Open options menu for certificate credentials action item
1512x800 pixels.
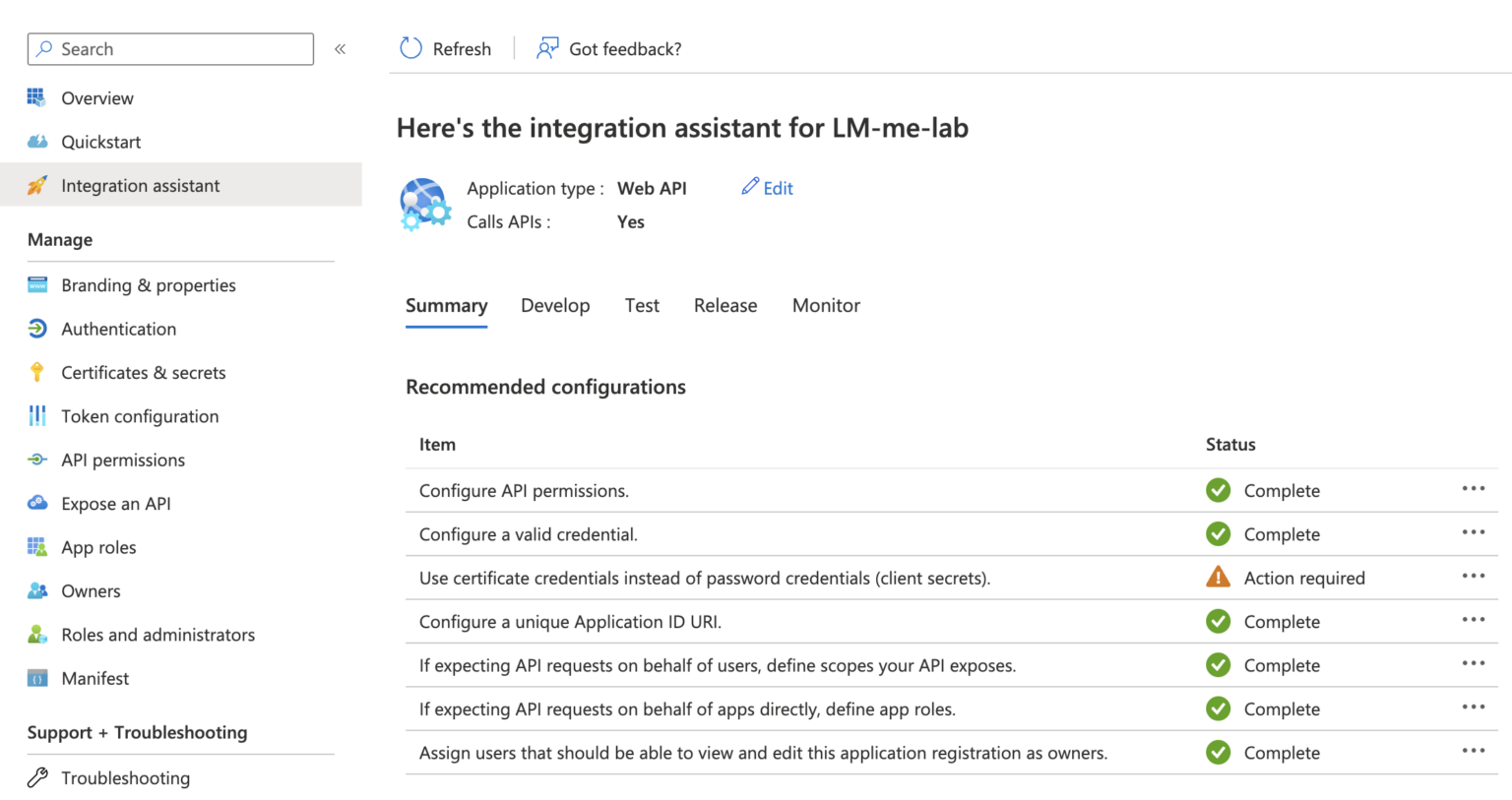point(1474,576)
